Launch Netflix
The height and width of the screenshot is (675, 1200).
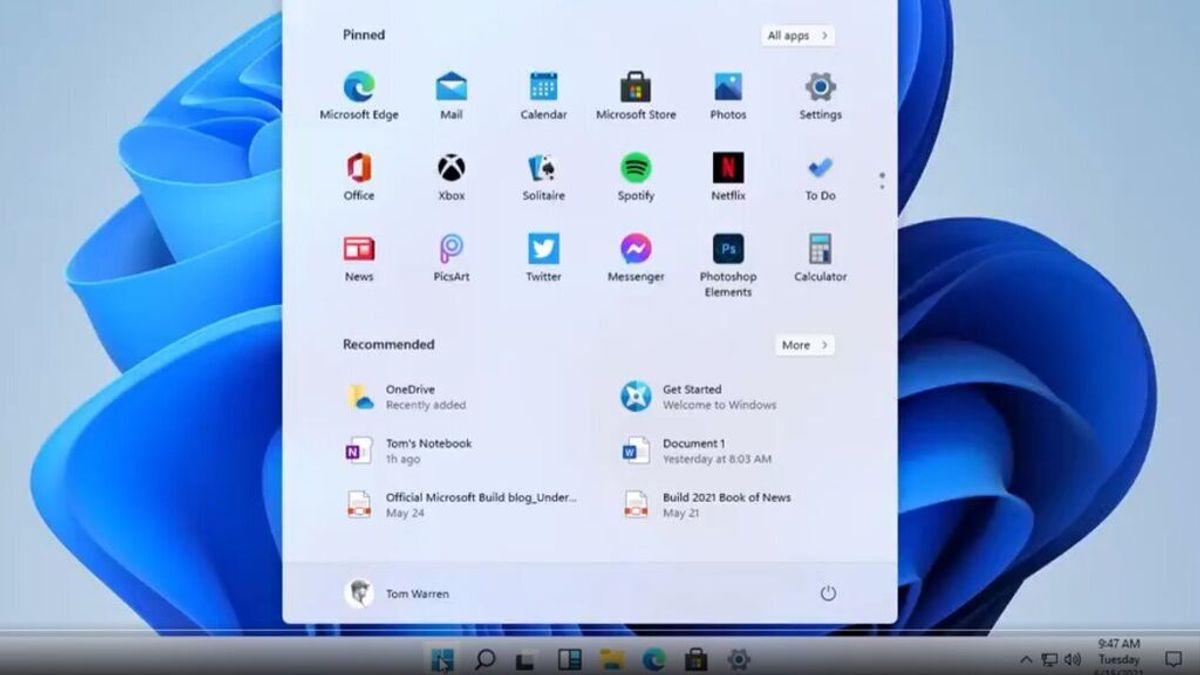coord(728,177)
